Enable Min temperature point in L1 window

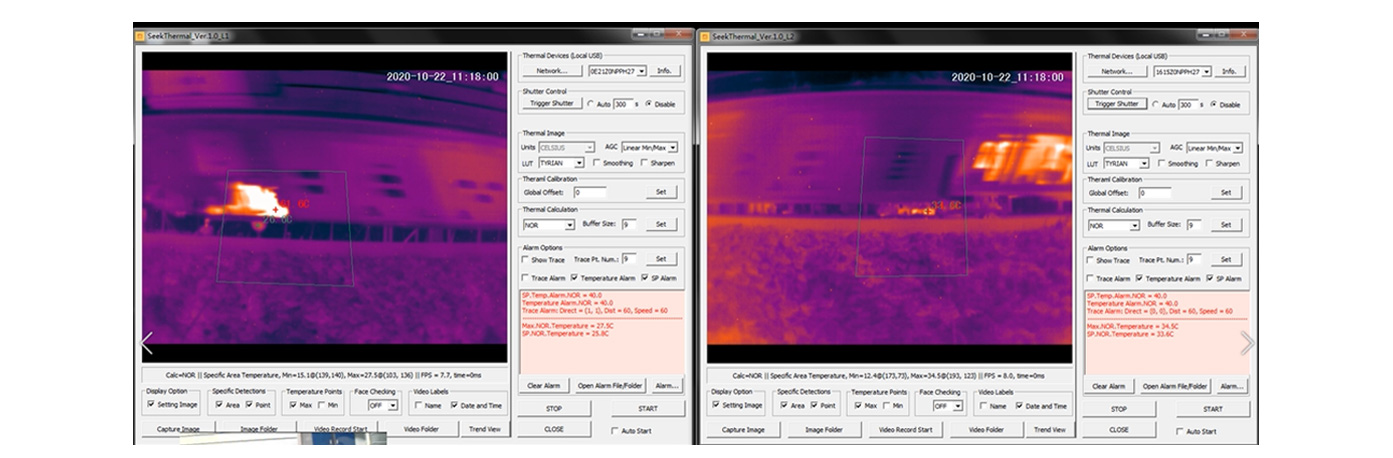(x=321, y=404)
